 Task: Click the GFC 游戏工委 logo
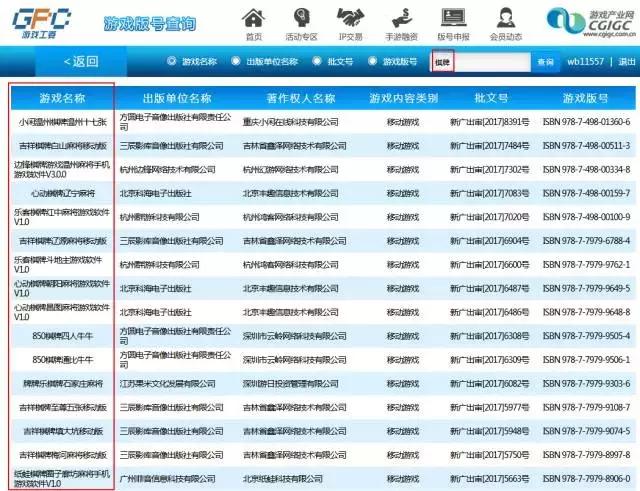click(41, 23)
